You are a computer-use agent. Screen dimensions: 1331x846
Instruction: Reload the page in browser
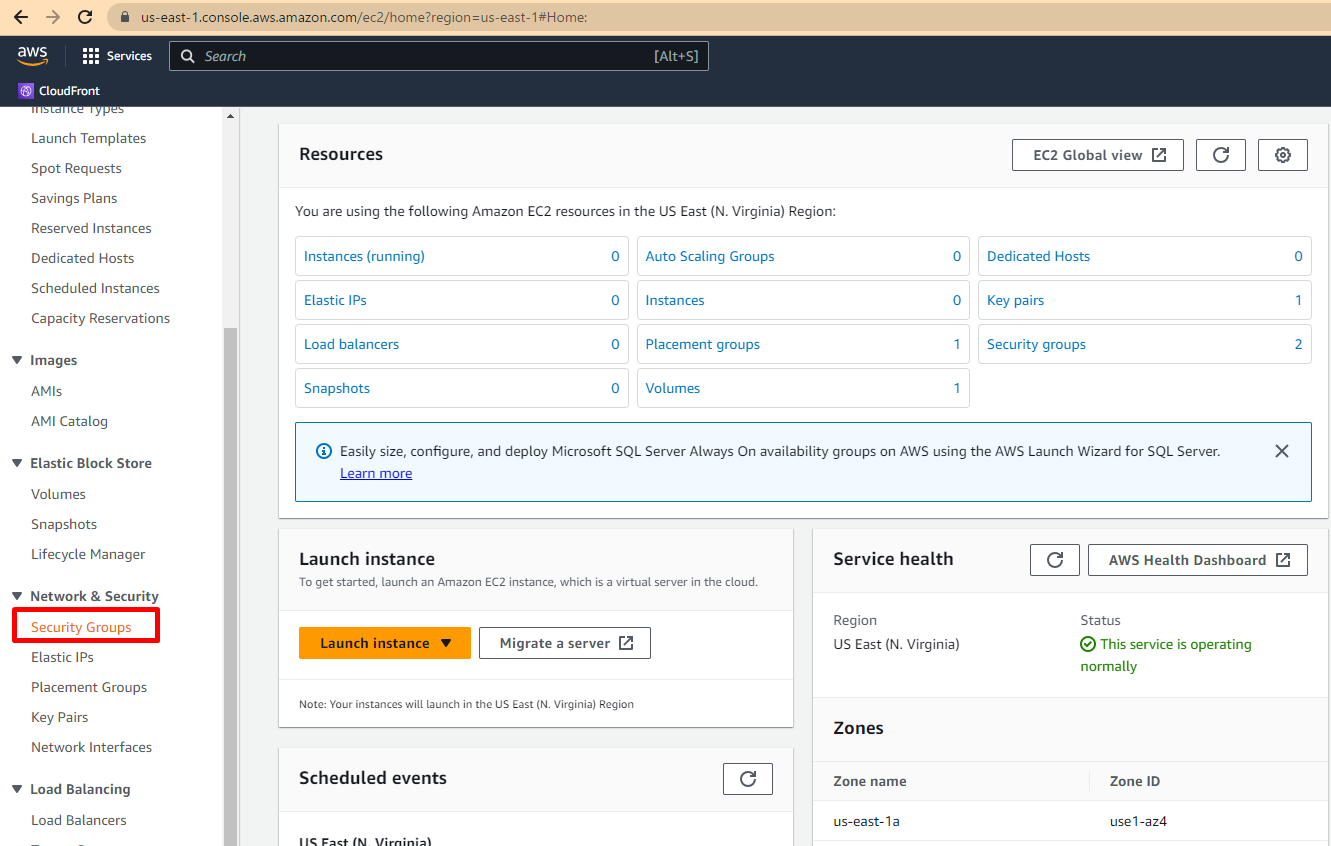coord(85,17)
